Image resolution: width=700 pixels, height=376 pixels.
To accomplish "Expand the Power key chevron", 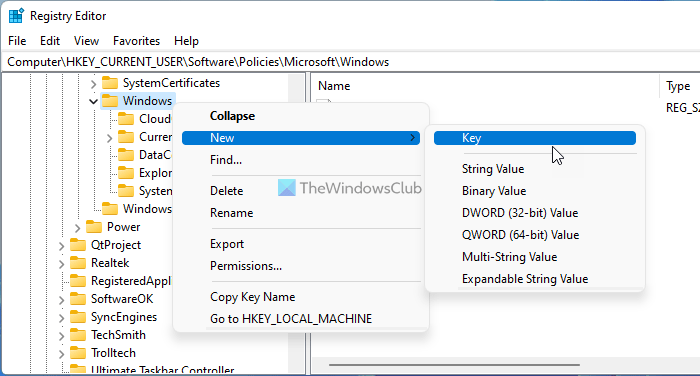I will [77, 228].
